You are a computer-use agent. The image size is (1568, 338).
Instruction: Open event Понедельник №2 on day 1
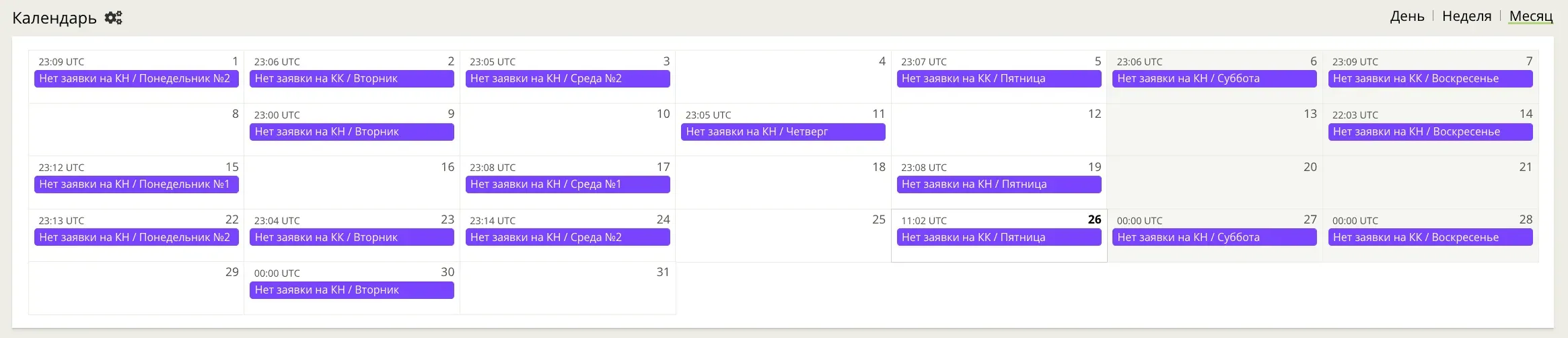136,79
